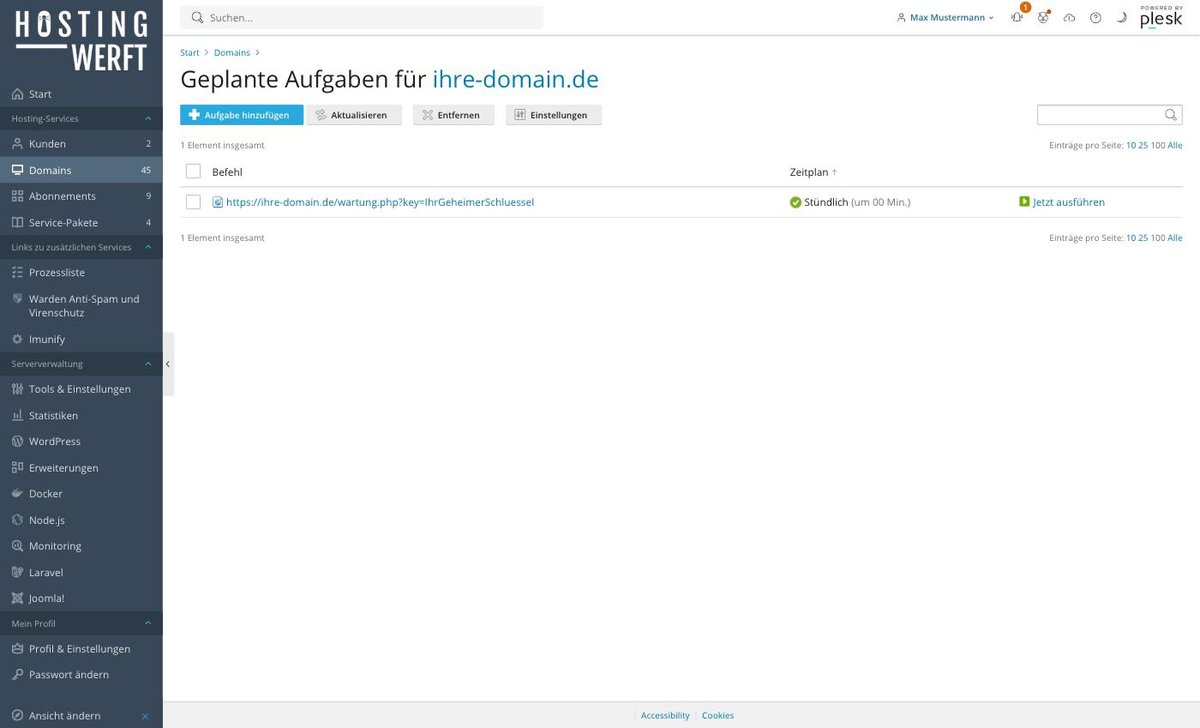The height and width of the screenshot is (728, 1200).
Task: Open the notifications bell icon
Action: 1017,17
